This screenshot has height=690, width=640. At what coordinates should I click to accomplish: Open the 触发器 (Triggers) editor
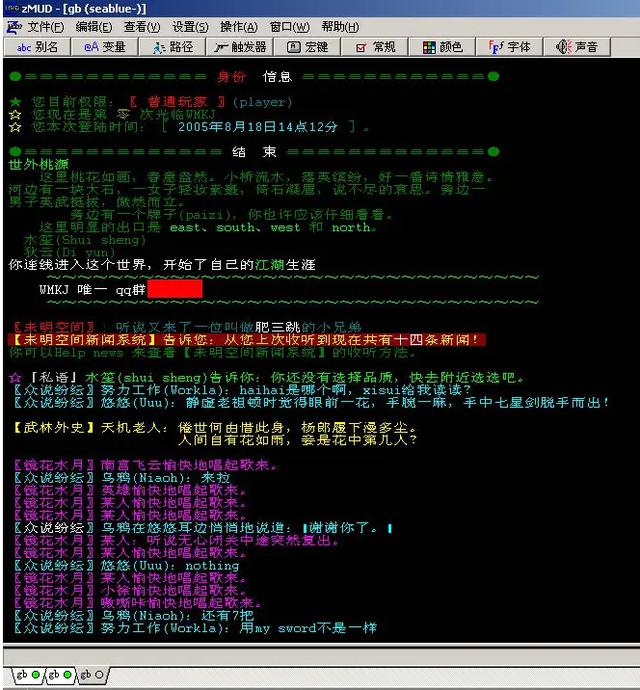click(x=241, y=47)
